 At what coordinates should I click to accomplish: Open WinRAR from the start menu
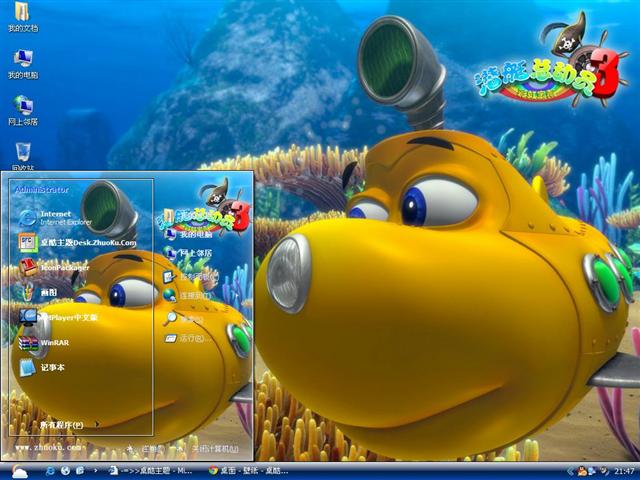pyautogui.click(x=44, y=343)
